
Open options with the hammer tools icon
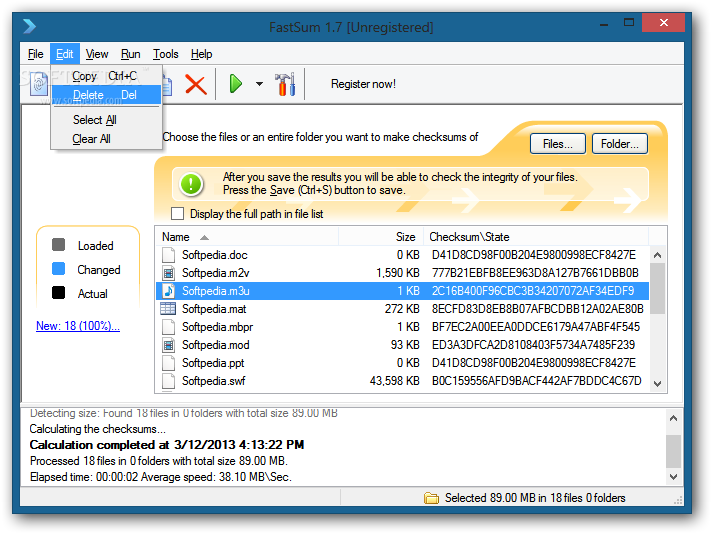[x=285, y=84]
